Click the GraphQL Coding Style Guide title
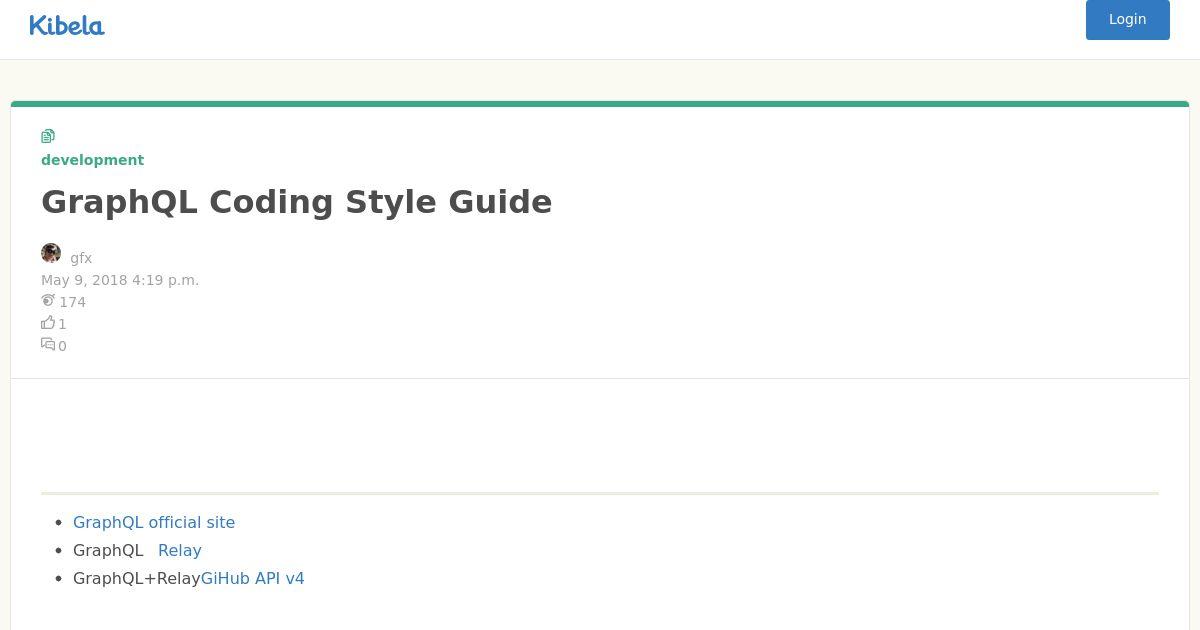The image size is (1200, 630). click(296, 202)
